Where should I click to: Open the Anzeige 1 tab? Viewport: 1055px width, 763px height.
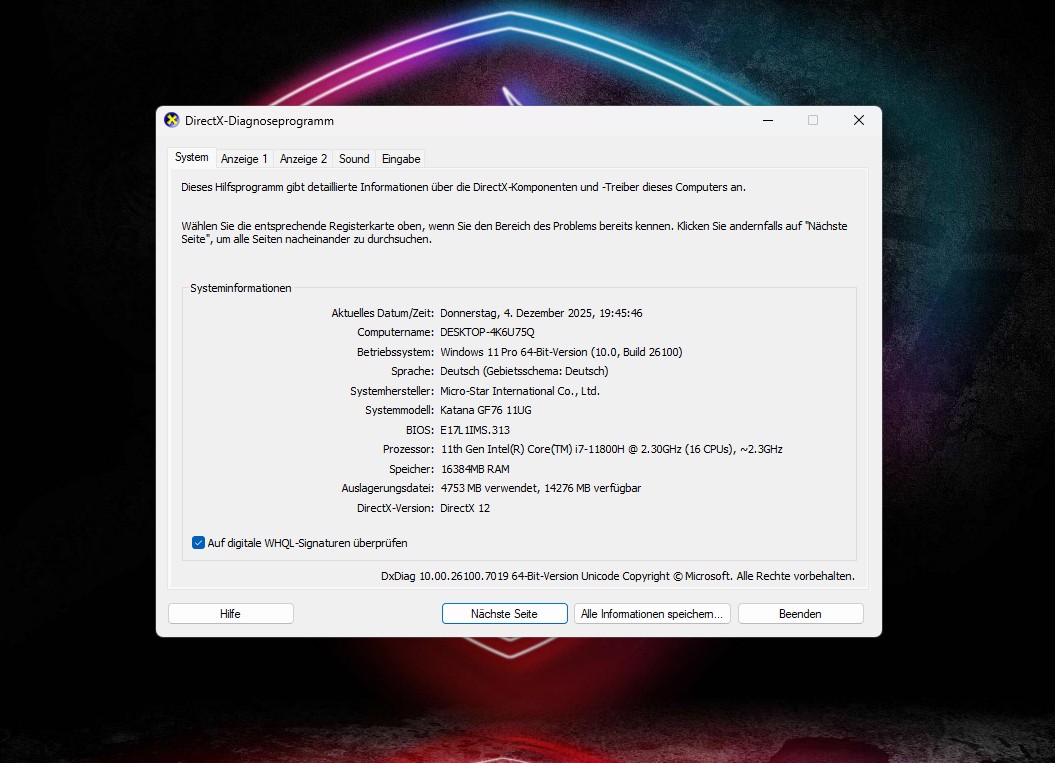pos(244,159)
